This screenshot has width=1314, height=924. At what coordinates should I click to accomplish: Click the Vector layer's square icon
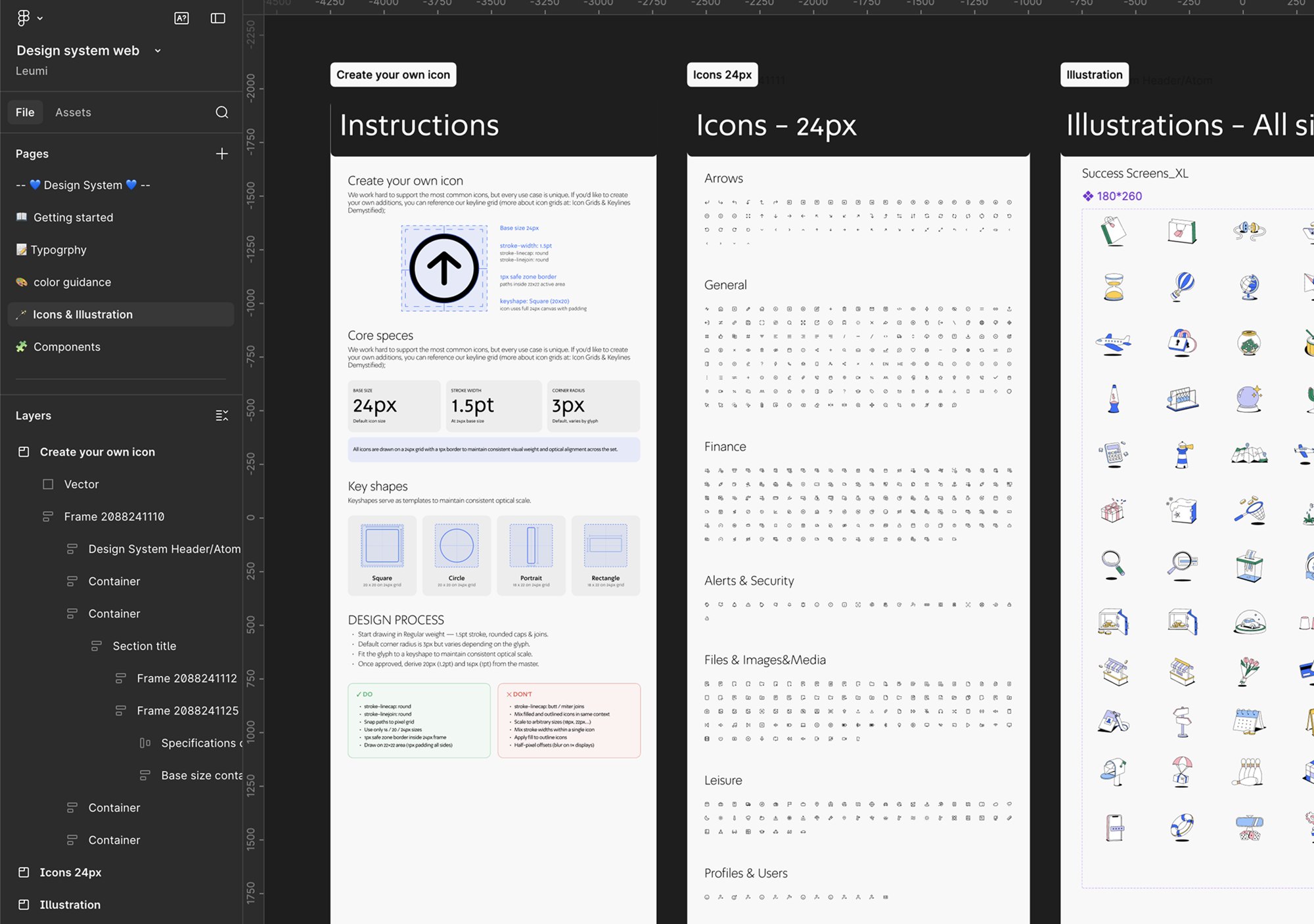(x=48, y=484)
